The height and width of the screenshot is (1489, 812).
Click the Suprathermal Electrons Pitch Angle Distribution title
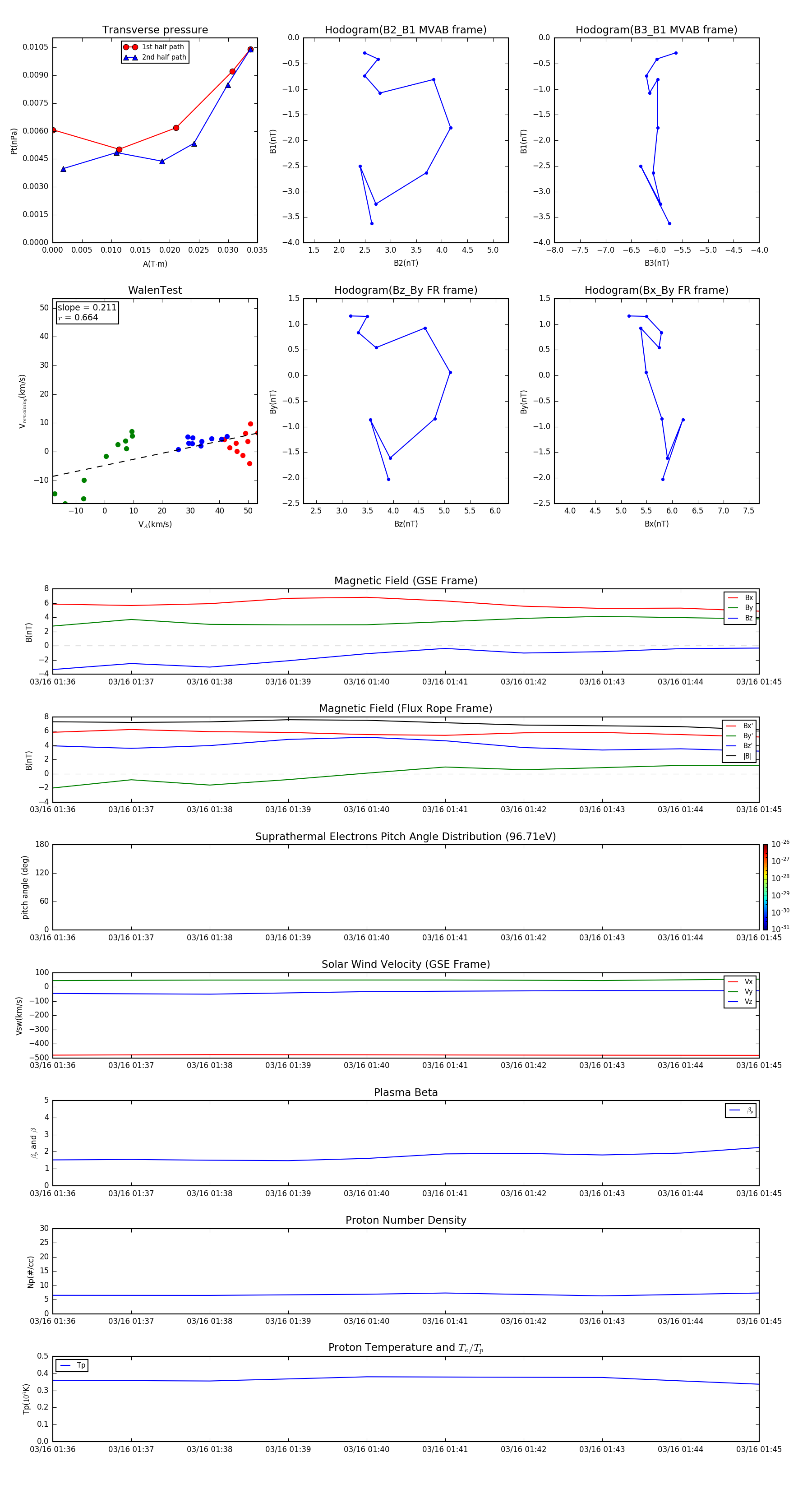(406, 837)
